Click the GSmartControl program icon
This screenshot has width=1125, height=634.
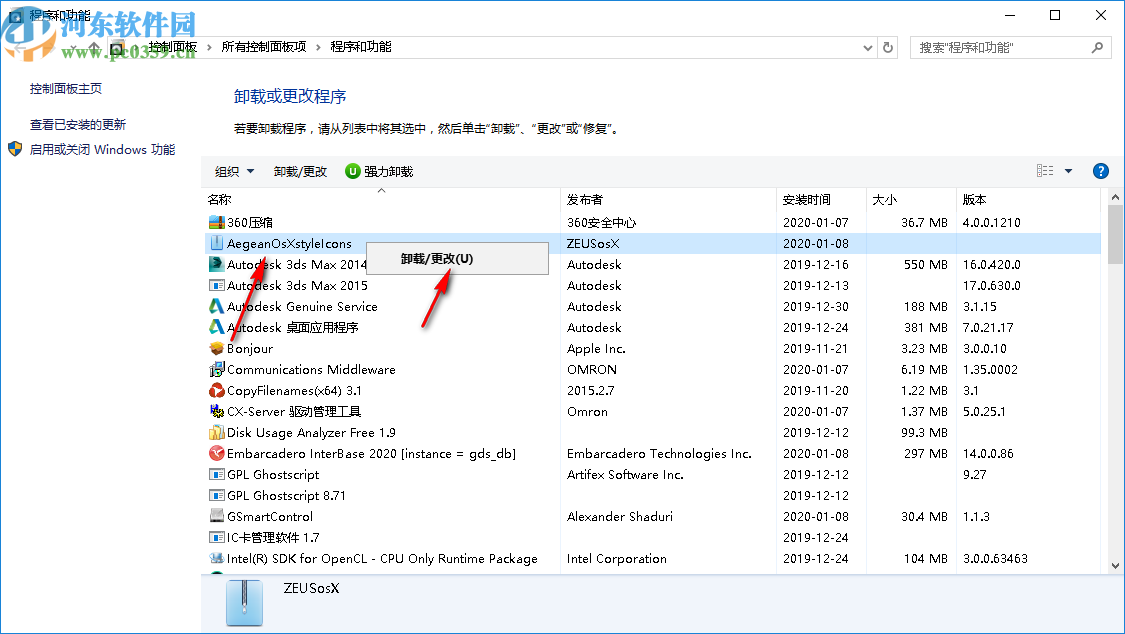point(216,516)
